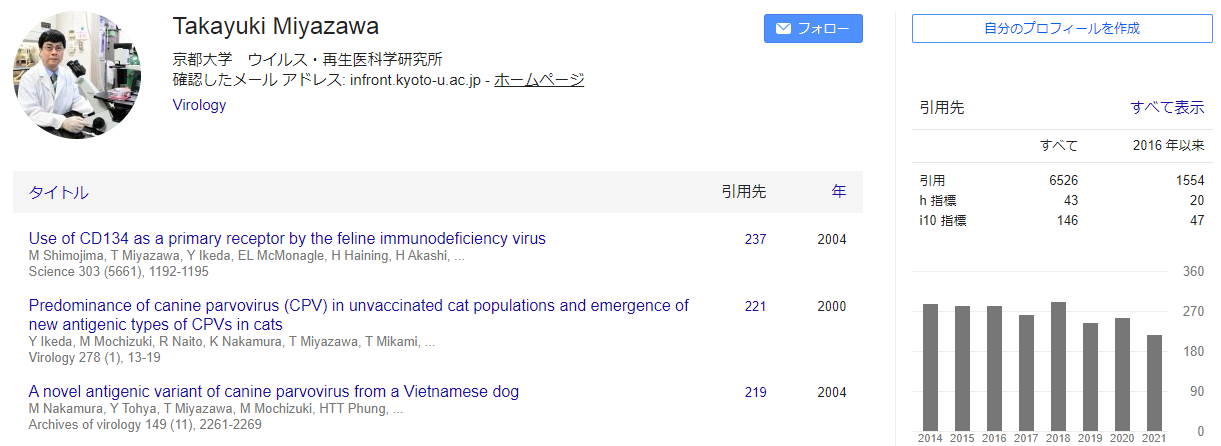This screenshot has width=1221, height=446.
Task: Sort publications by 年 column
Action: click(839, 191)
